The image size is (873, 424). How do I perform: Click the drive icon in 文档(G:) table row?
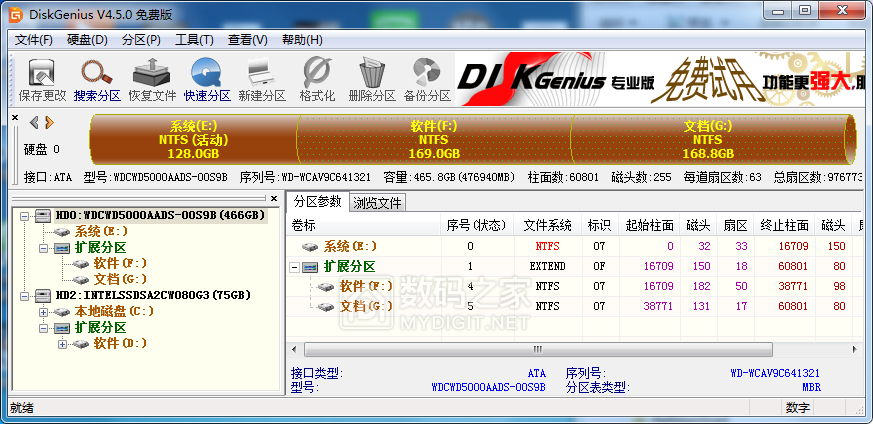point(325,307)
